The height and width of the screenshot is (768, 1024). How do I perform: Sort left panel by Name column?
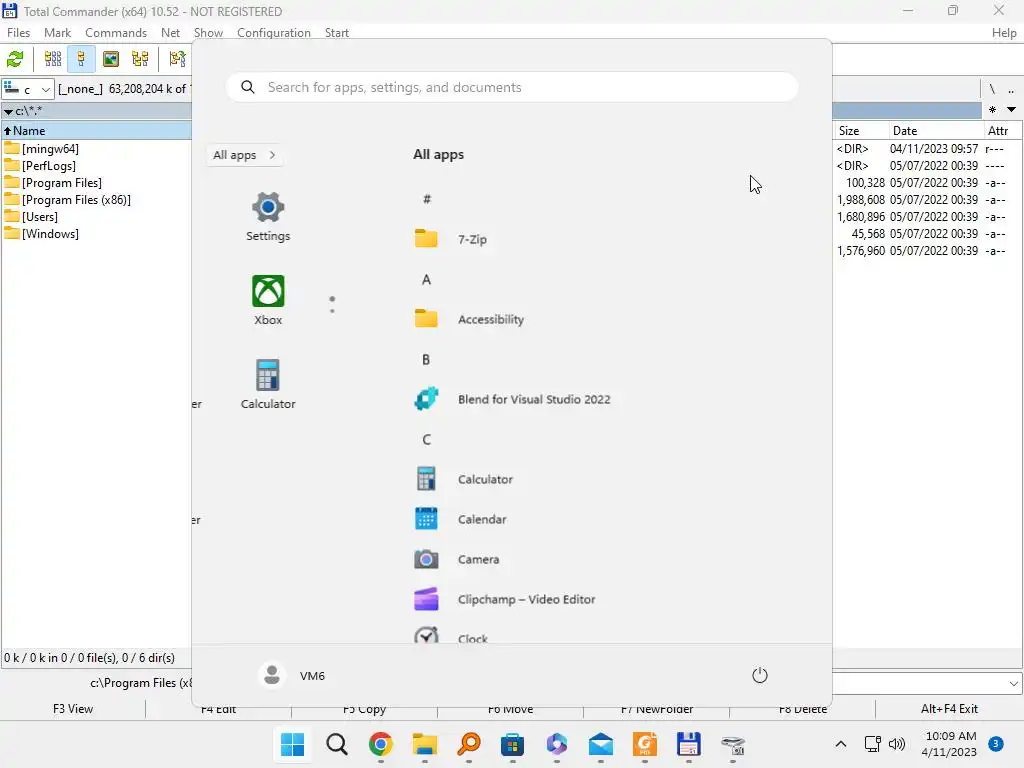click(x=97, y=131)
